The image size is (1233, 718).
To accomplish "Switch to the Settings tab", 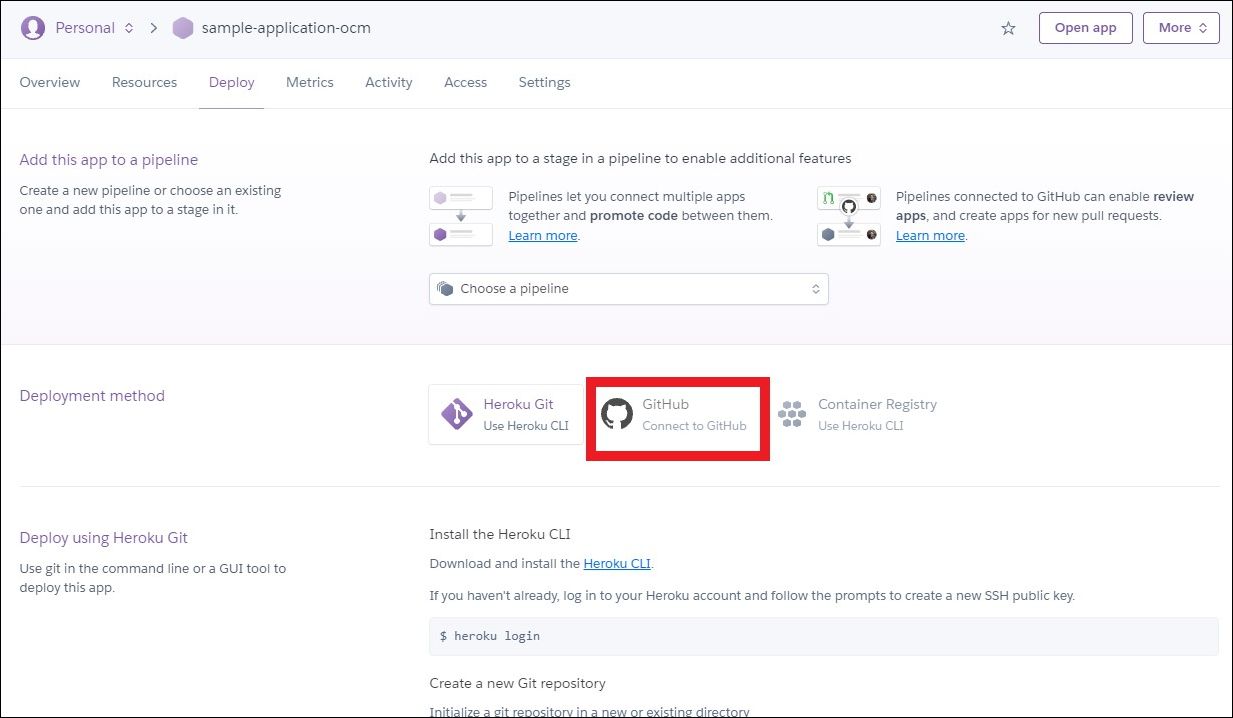I will click(544, 82).
